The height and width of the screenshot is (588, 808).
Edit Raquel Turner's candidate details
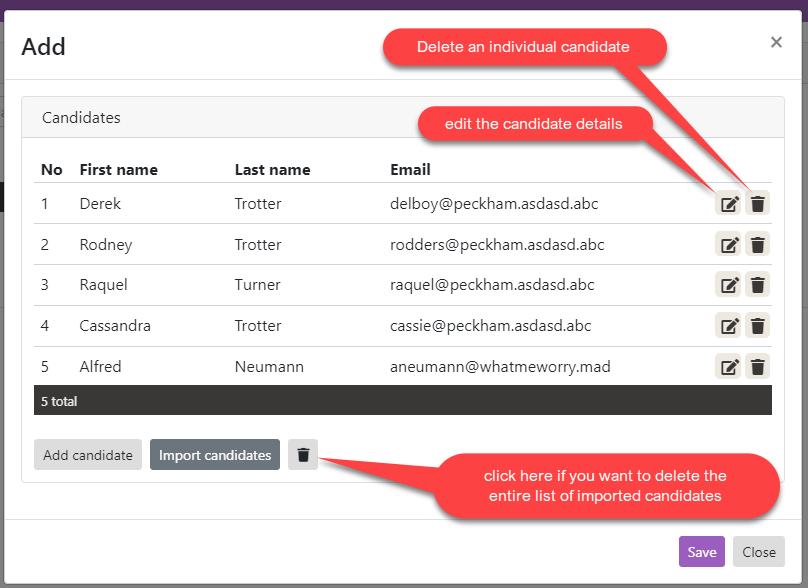coord(729,285)
